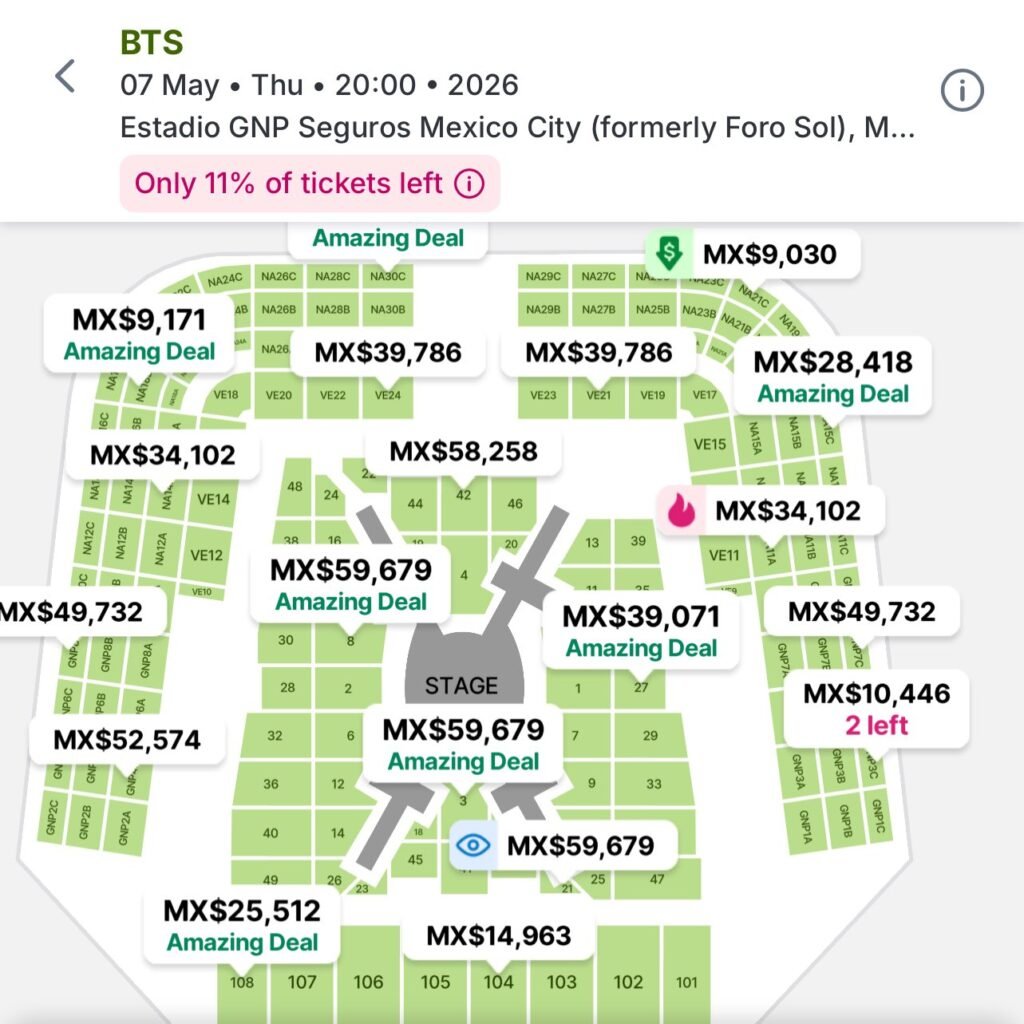Tap the back arrow chevron
Image resolution: width=1024 pixels, height=1024 pixels.
click(x=65, y=76)
